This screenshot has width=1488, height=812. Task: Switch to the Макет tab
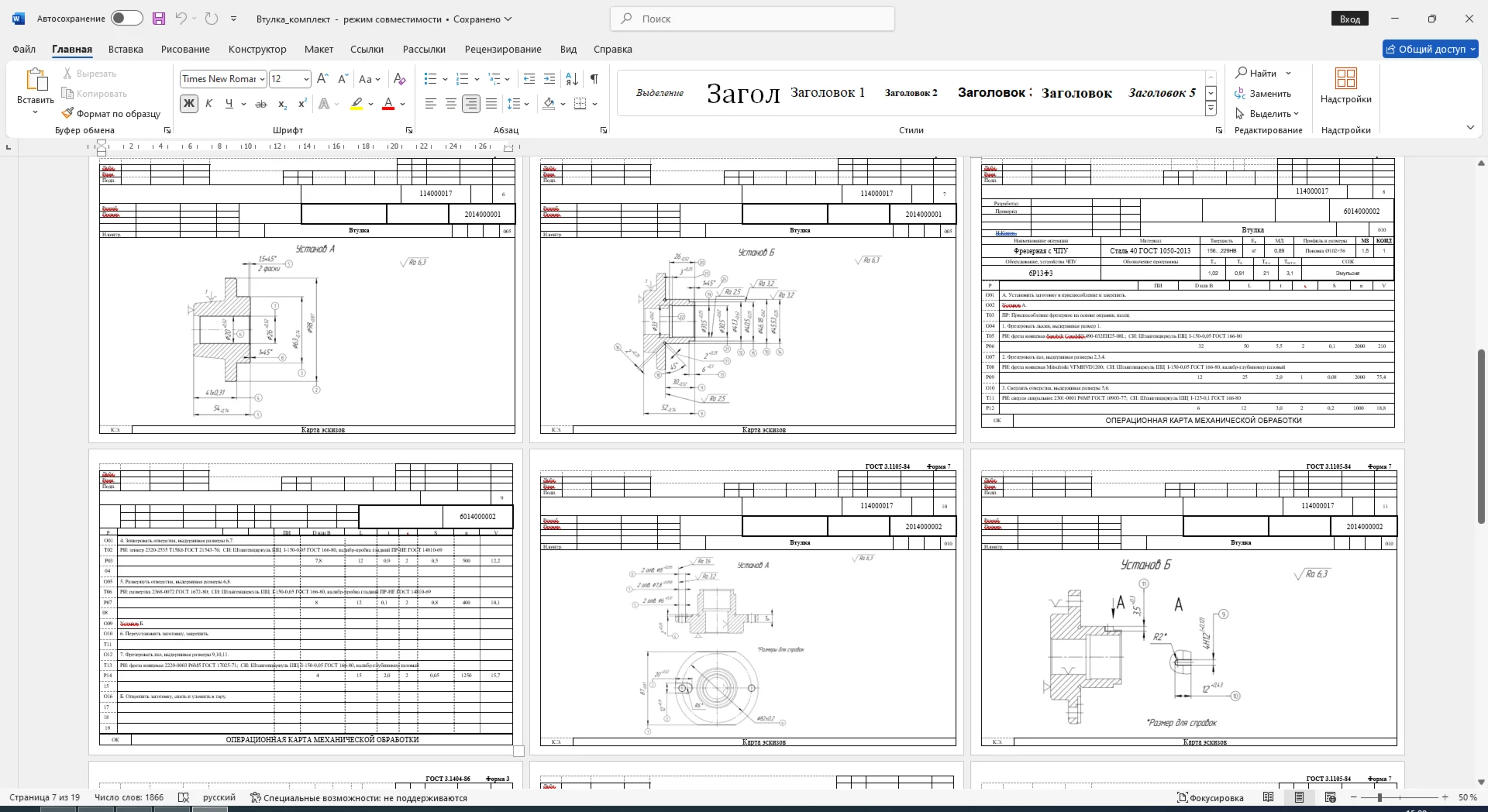click(x=319, y=49)
